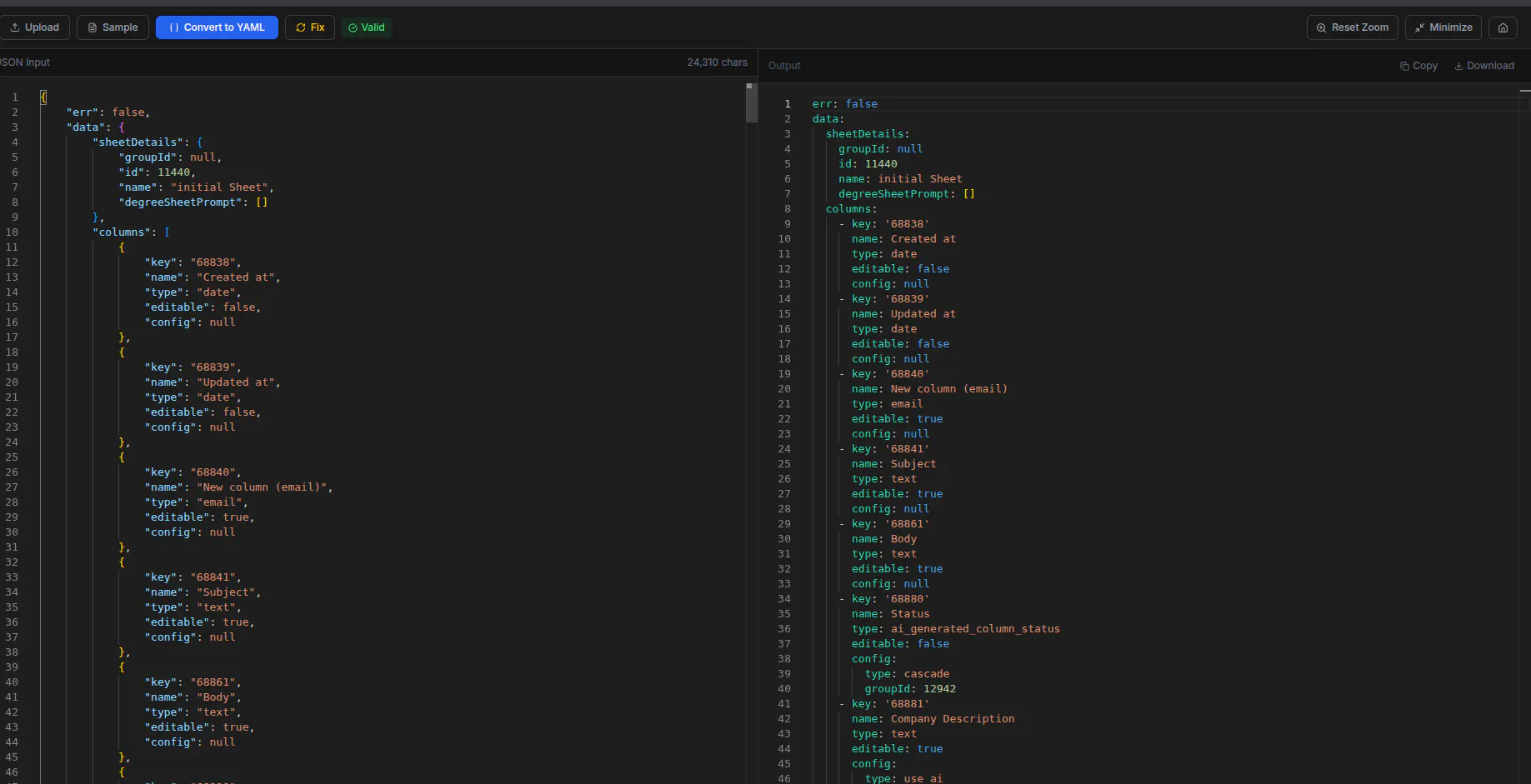Screen dimensions: 1531x784
Task: Click name: initial Sheet in YAML output
Action: (900, 179)
